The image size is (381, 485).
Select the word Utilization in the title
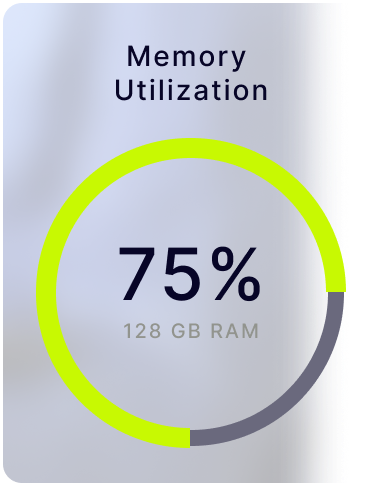click(x=191, y=90)
